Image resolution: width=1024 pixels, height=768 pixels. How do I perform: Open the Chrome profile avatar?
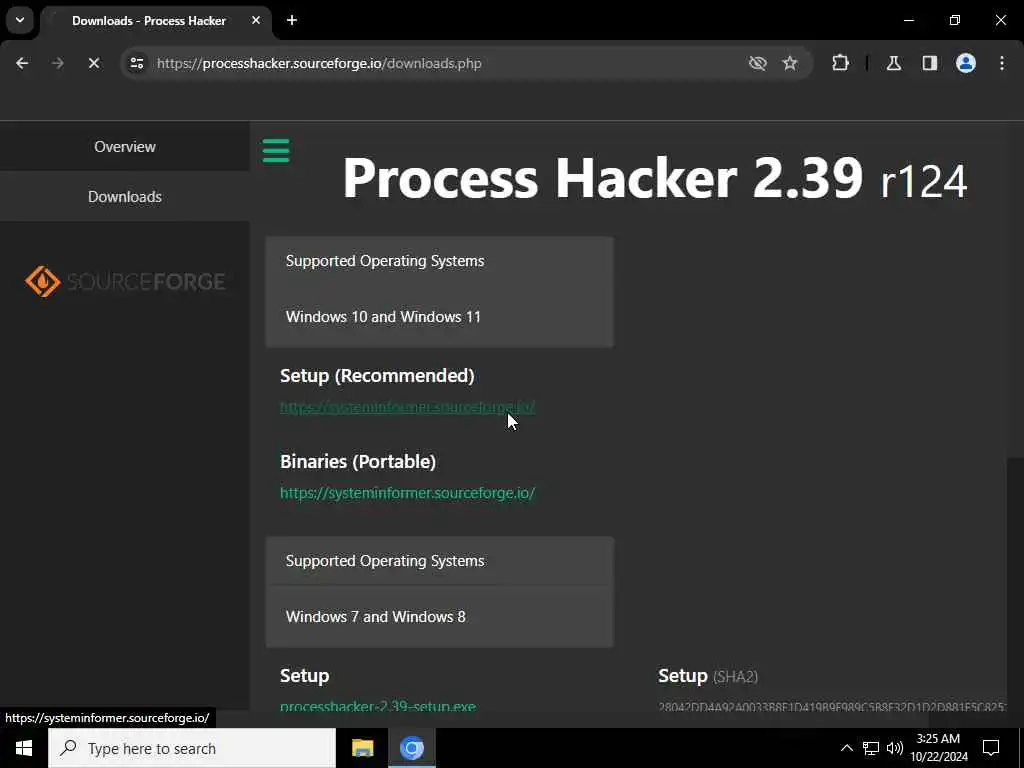[966, 63]
